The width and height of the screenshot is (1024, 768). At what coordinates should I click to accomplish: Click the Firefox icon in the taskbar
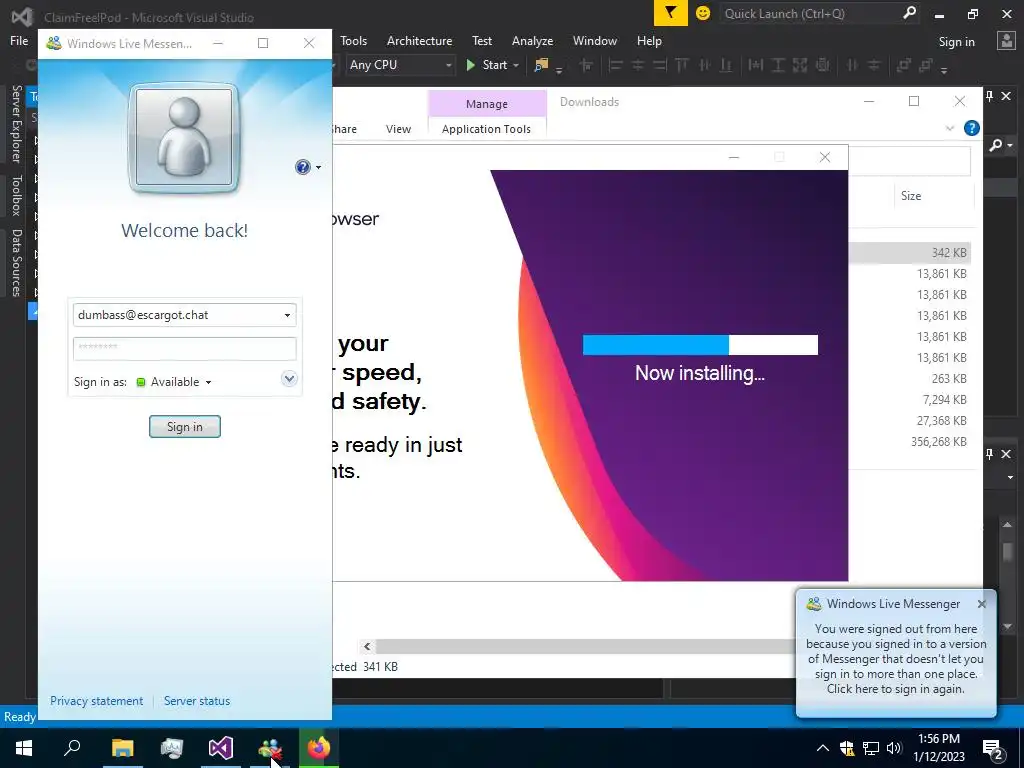(319, 748)
